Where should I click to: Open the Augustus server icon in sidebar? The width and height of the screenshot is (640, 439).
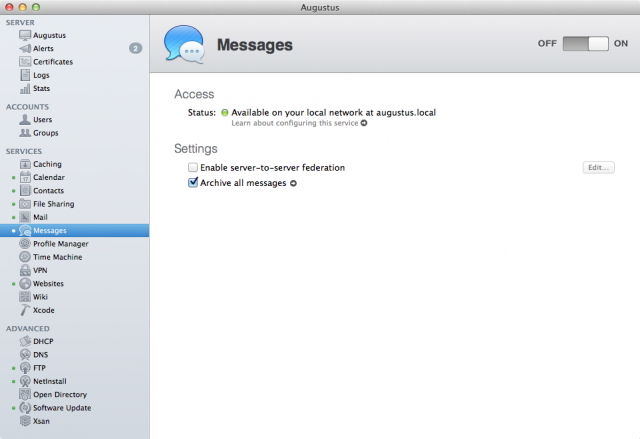pyautogui.click(x=25, y=35)
